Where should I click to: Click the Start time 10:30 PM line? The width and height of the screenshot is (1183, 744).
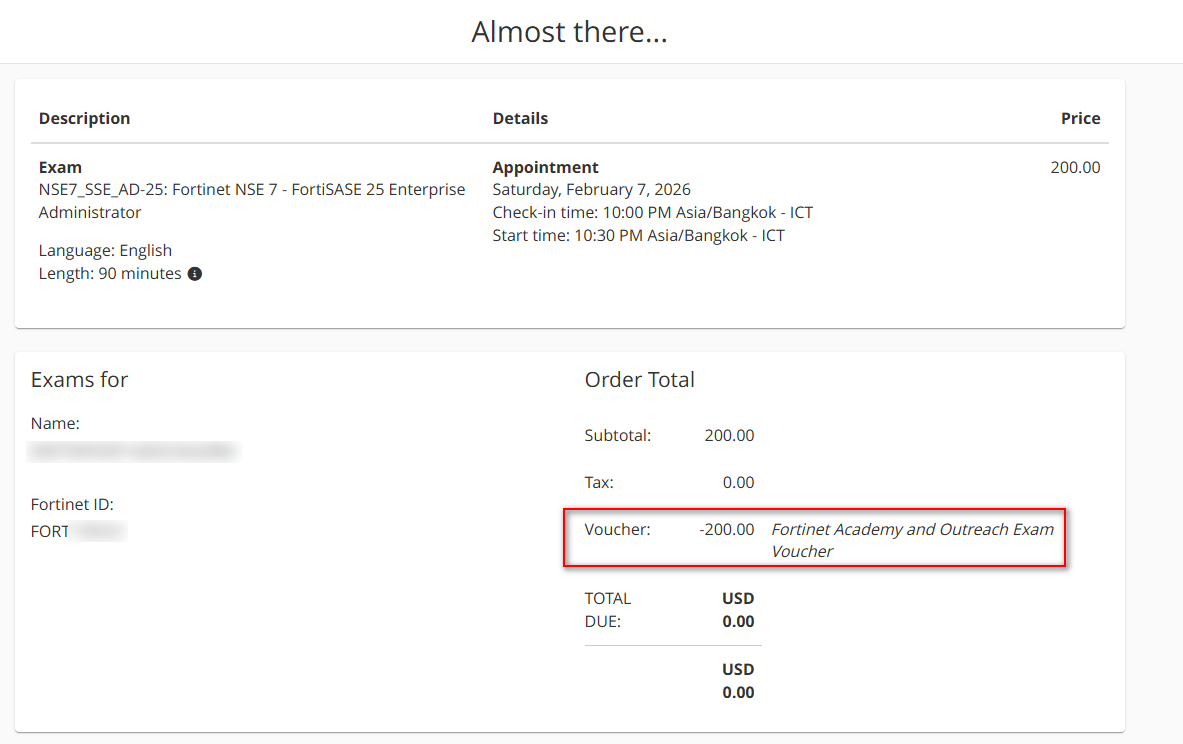coord(638,236)
